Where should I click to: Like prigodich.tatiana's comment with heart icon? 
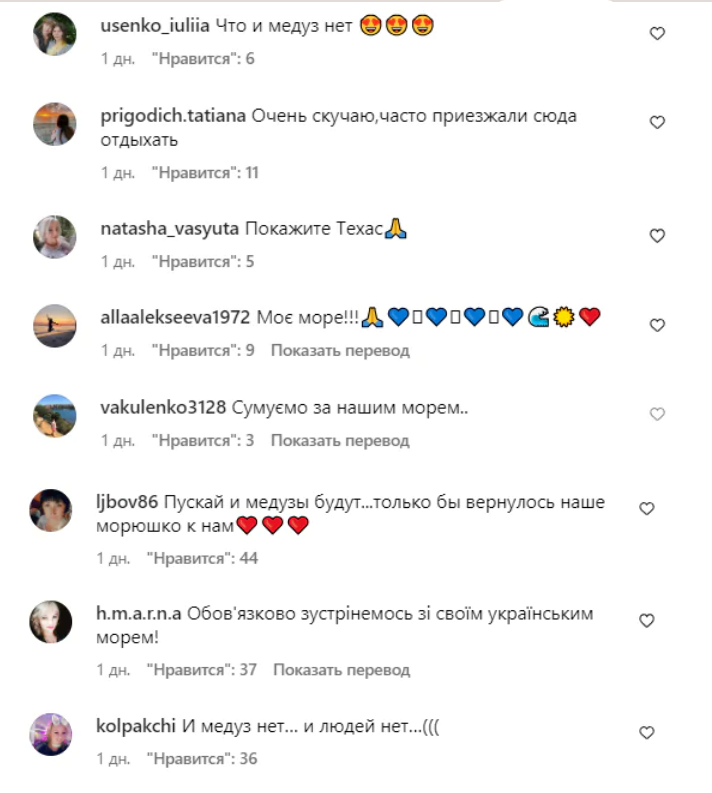coord(657,122)
